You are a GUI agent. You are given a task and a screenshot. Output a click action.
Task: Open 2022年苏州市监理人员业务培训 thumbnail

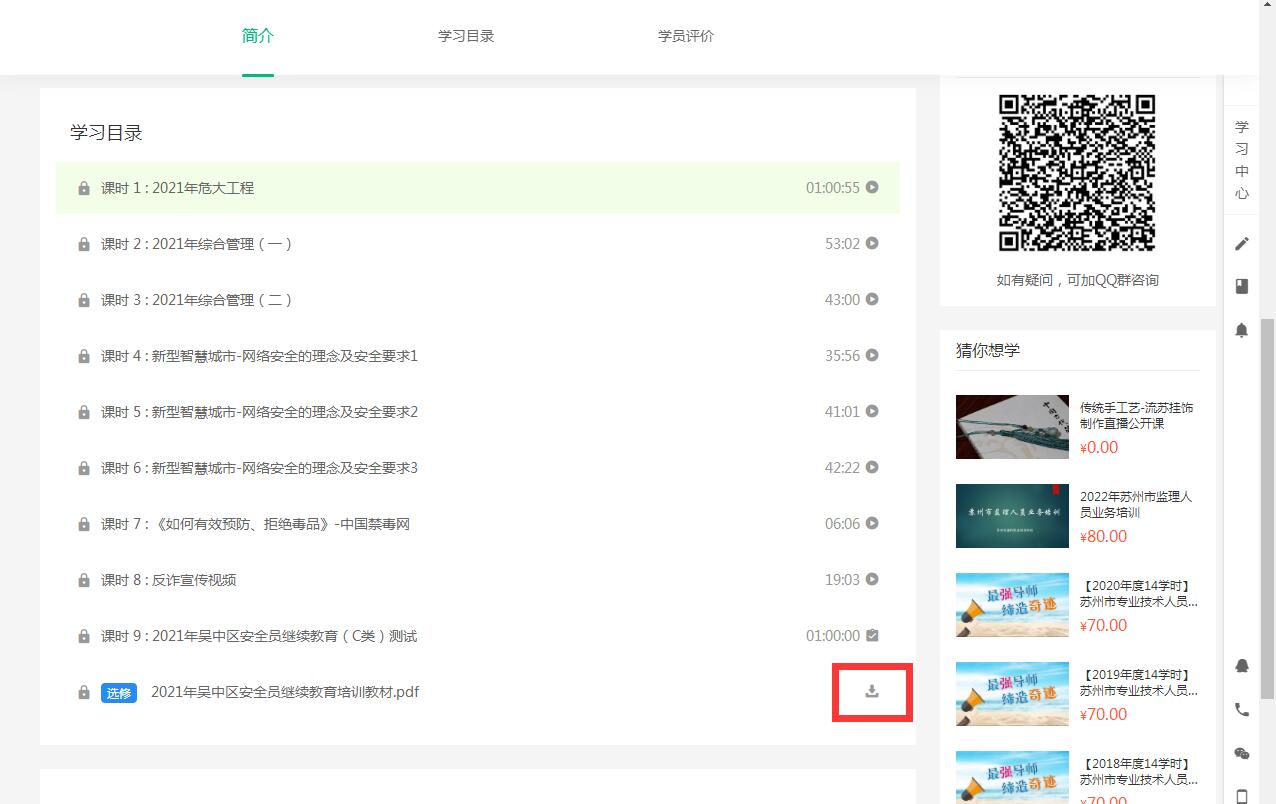point(1012,516)
